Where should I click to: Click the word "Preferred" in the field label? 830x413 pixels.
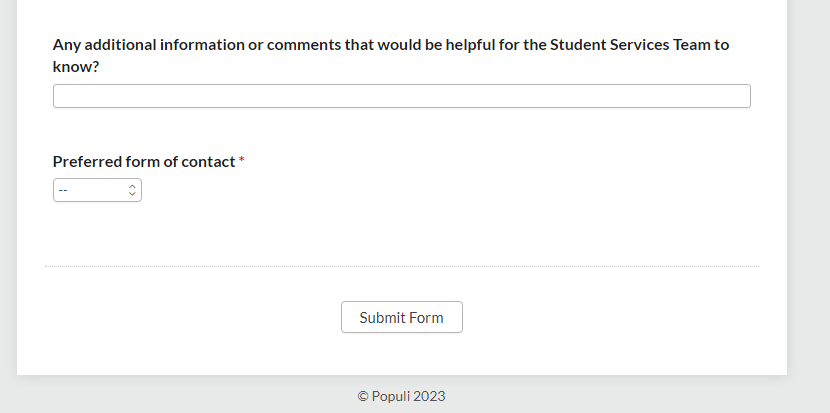pyautogui.click(x=87, y=161)
